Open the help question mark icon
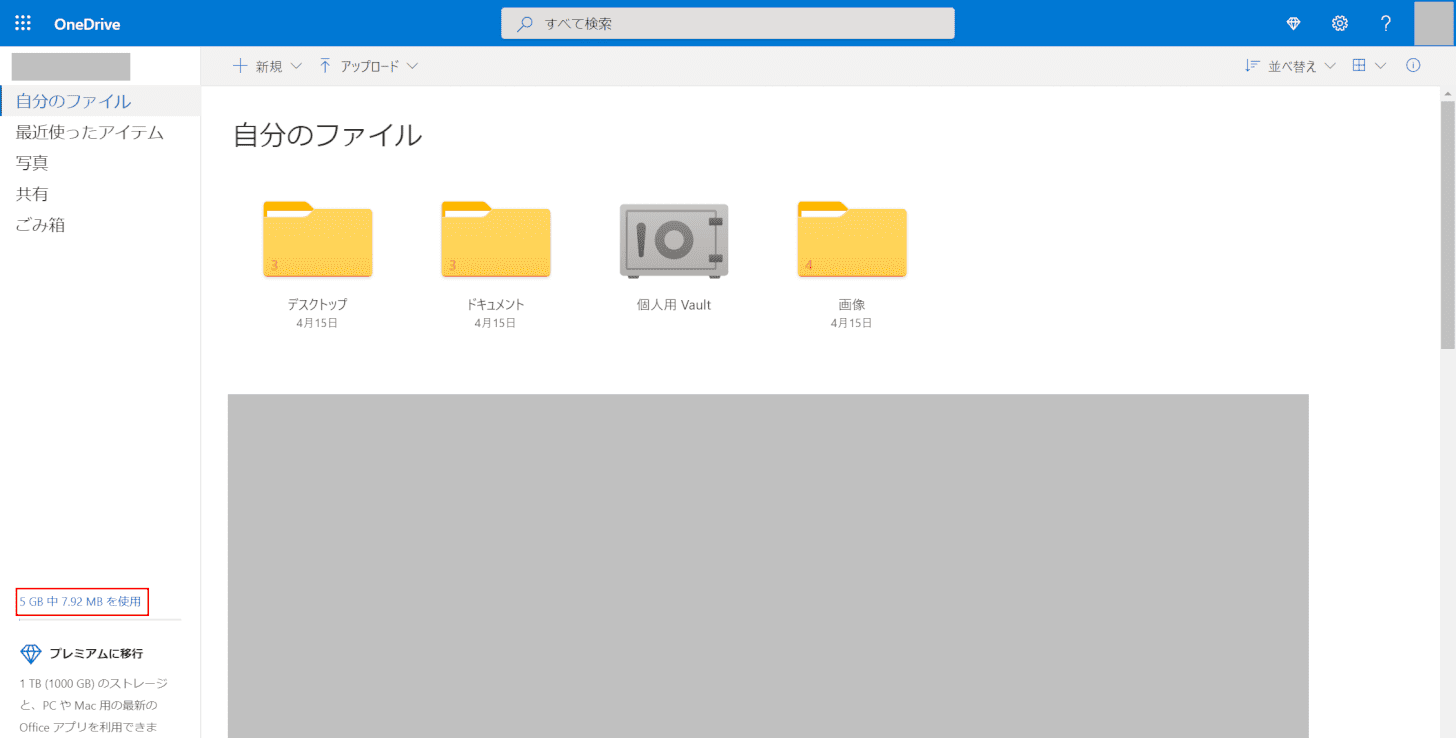 click(1386, 24)
